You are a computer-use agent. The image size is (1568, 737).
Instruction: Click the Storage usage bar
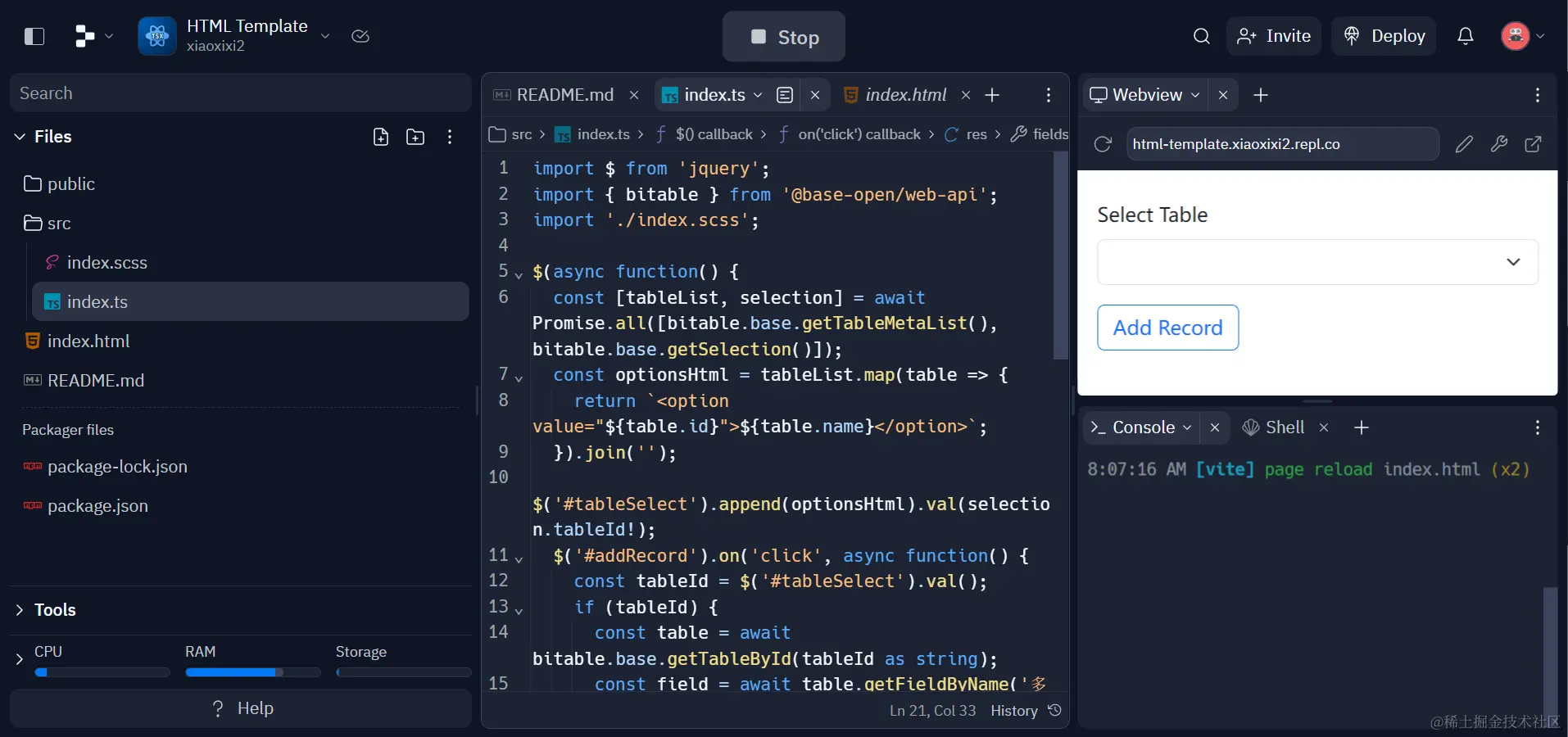[403, 672]
